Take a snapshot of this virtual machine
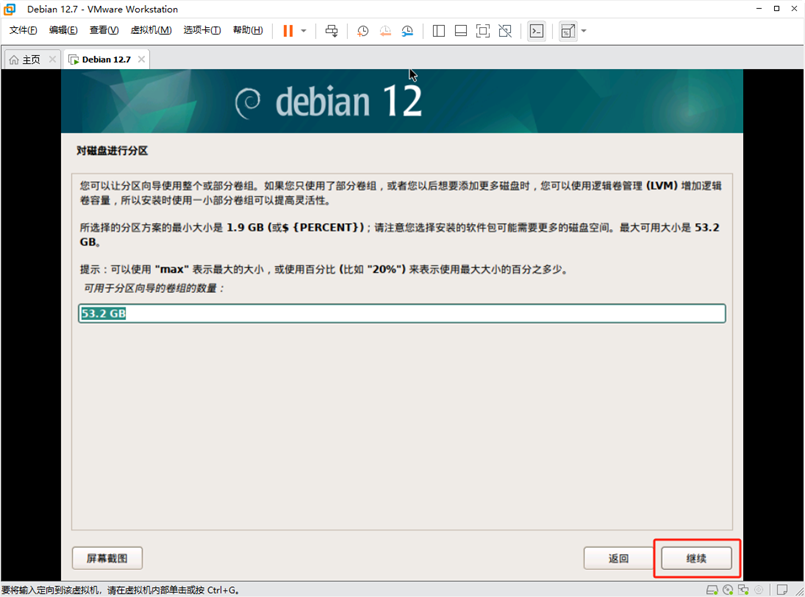Image resolution: width=805 pixels, height=597 pixels. (363, 31)
